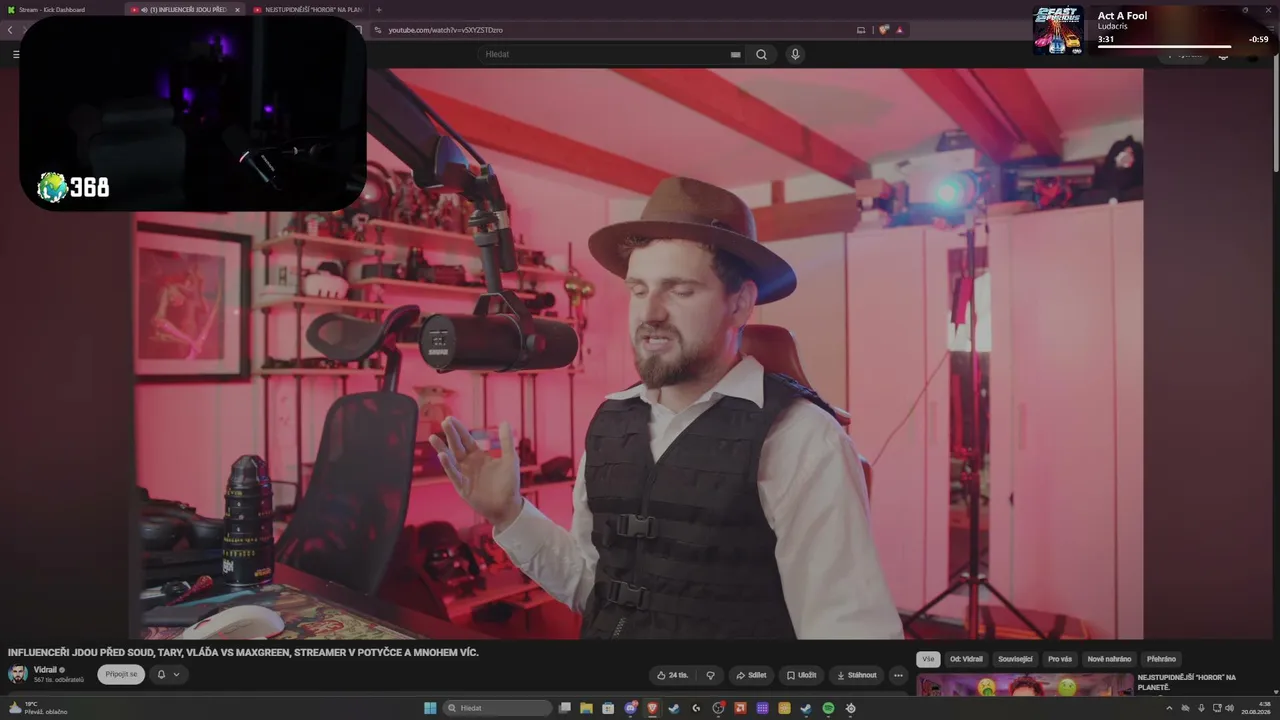Open Discord from the taskbar
Viewport: 1280px width, 720px height.
click(x=631, y=708)
